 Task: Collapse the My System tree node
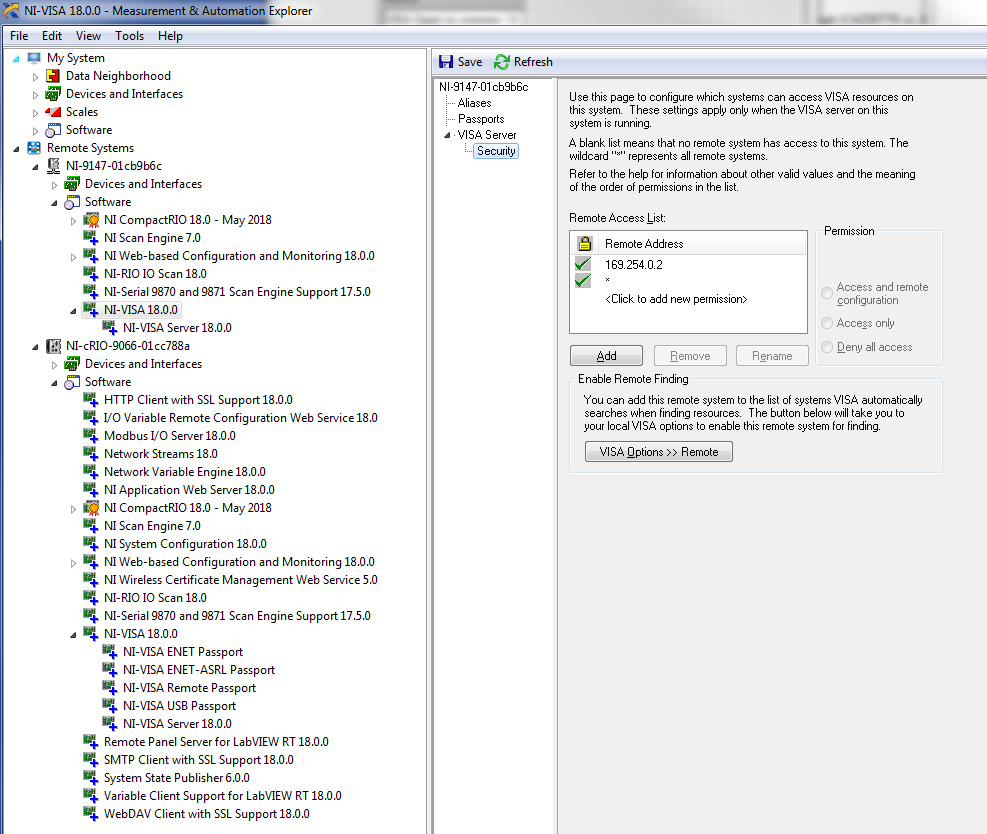(x=16, y=59)
